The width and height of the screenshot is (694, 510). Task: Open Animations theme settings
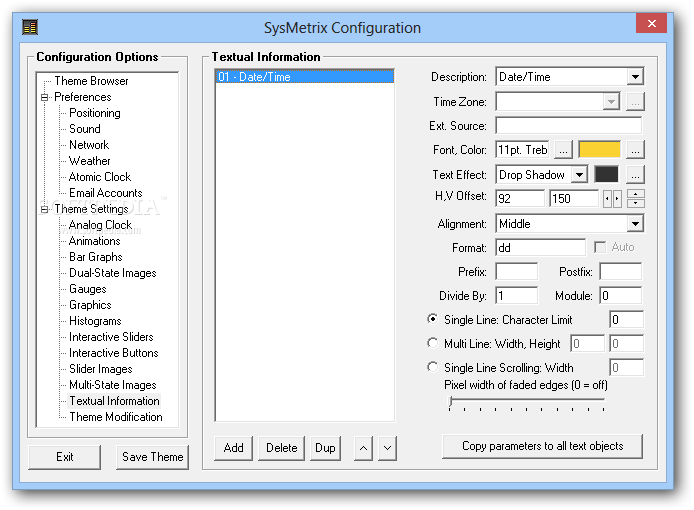pos(95,241)
